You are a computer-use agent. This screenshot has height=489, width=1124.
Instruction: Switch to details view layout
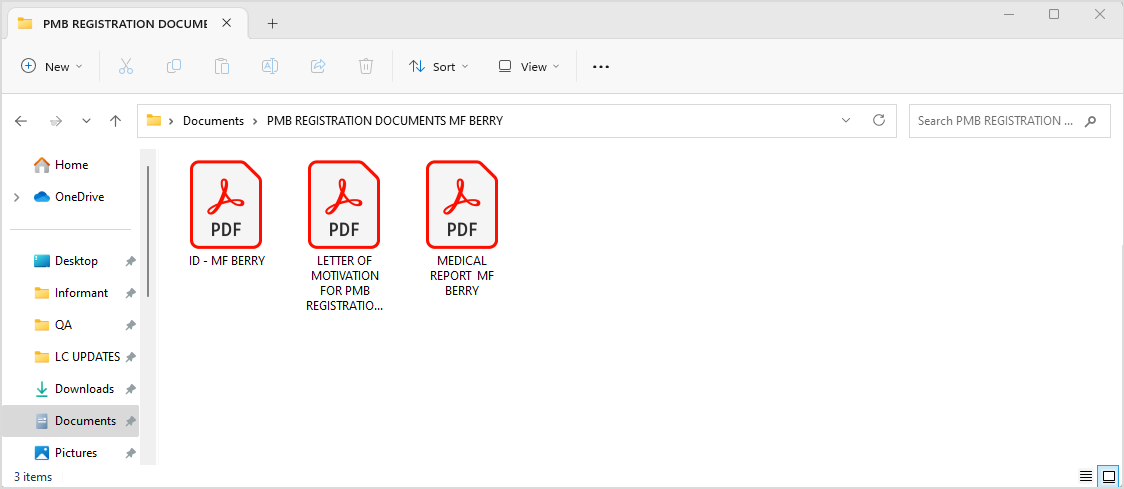(1086, 476)
